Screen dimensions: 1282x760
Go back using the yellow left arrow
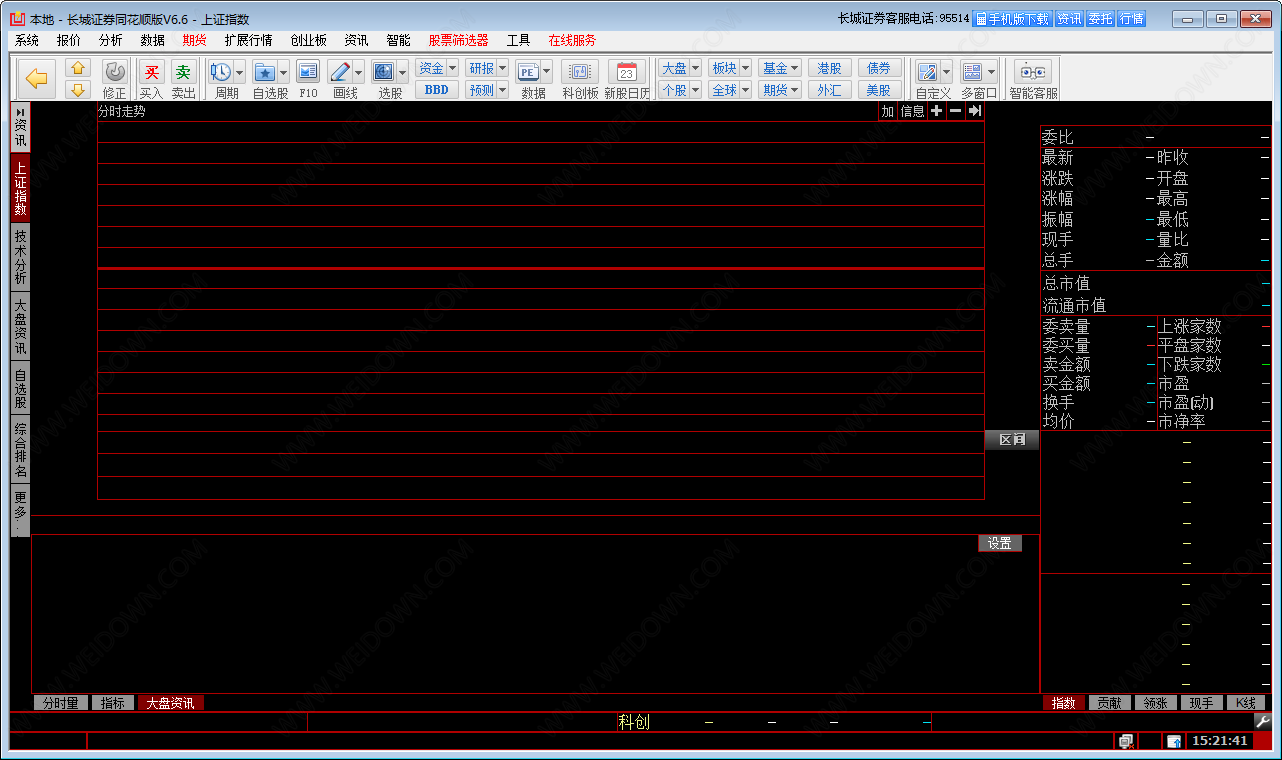click(37, 79)
